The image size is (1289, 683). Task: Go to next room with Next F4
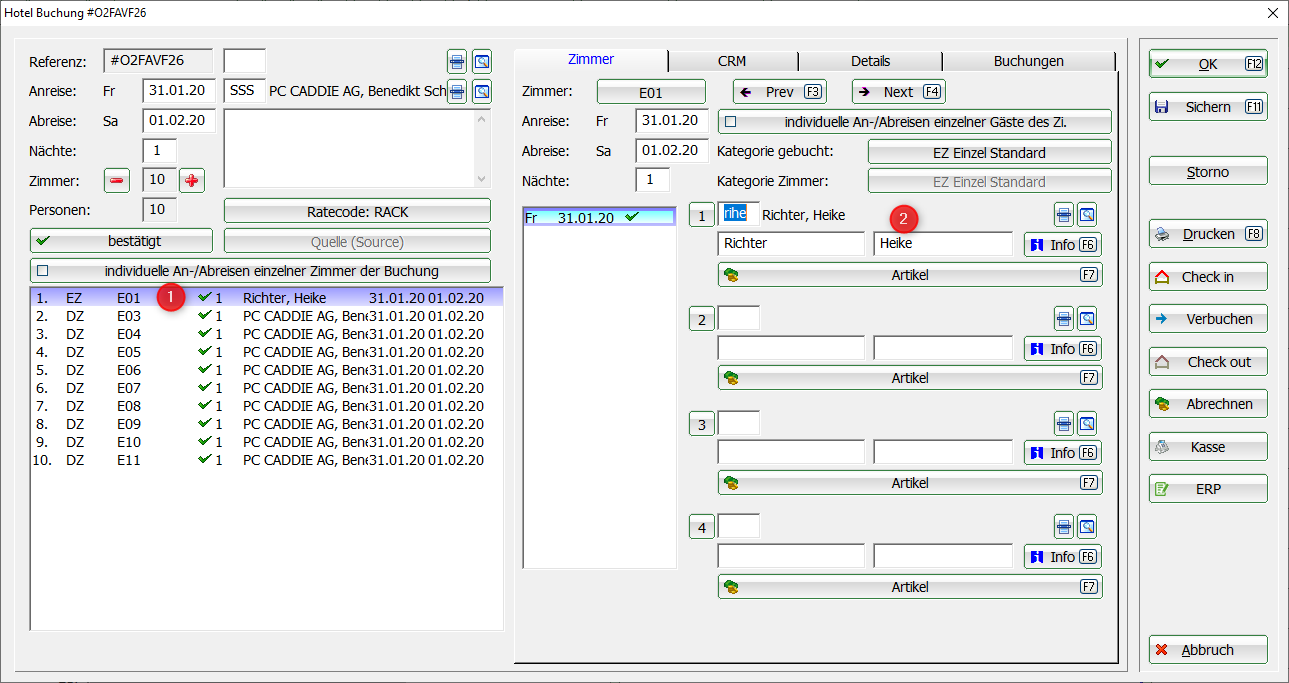(899, 92)
